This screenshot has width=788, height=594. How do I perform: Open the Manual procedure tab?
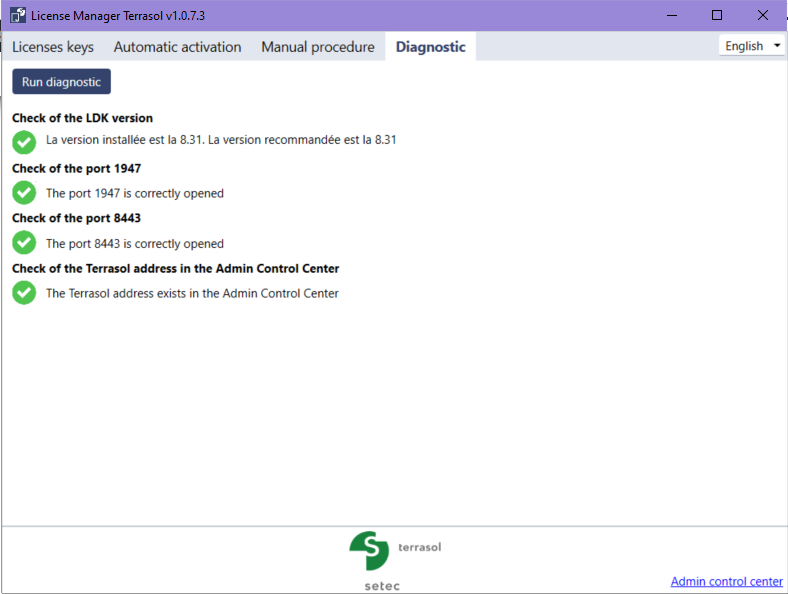318,47
